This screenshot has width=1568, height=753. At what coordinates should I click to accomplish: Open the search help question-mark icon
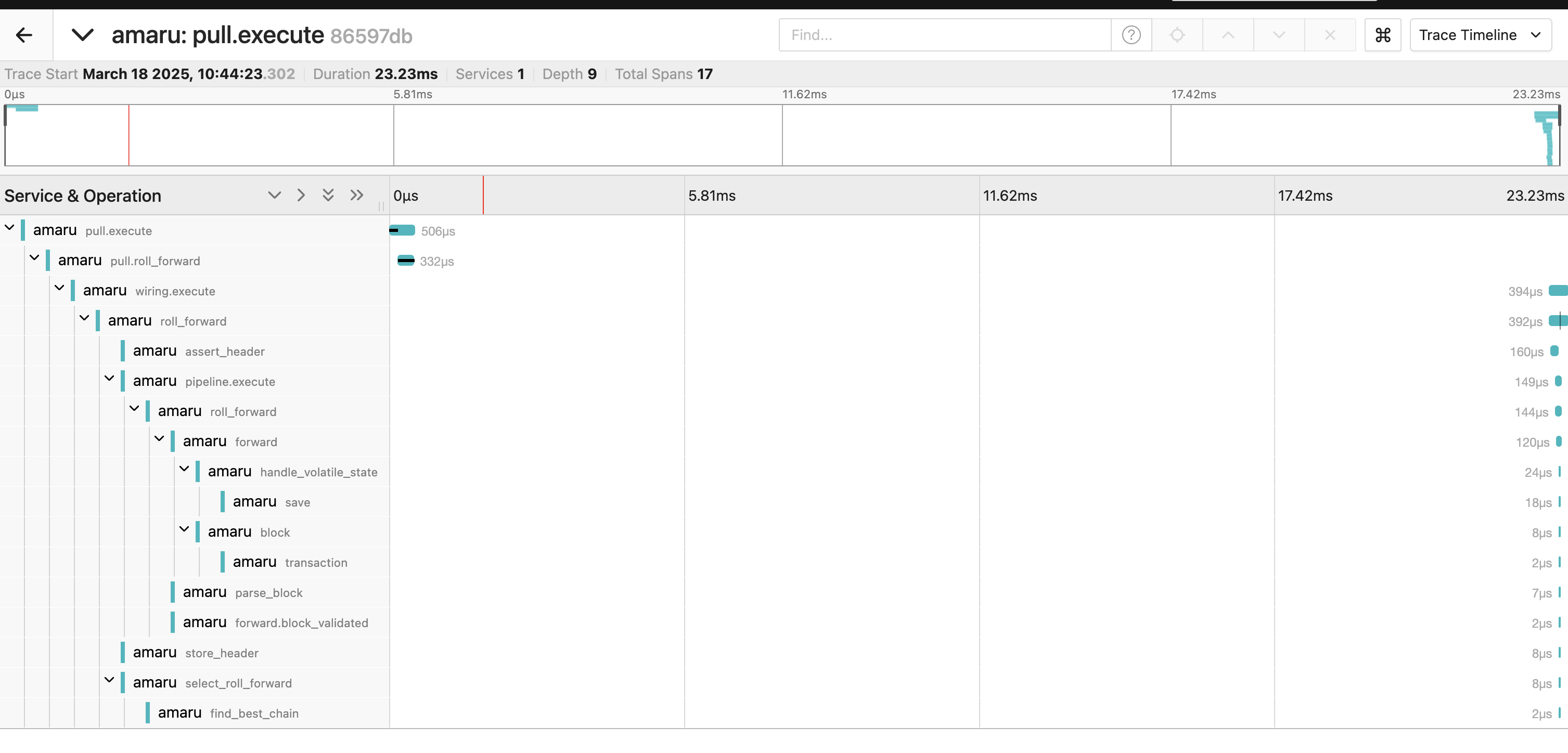click(x=1131, y=35)
